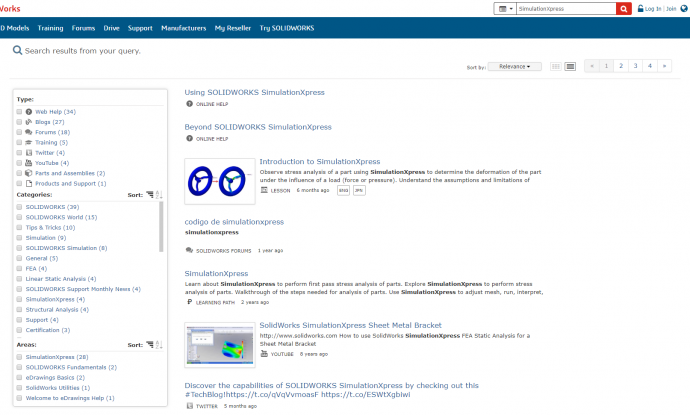This screenshot has width=690, height=415.
Task: Open the globe language selector icon
Action: click(x=684, y=8)
